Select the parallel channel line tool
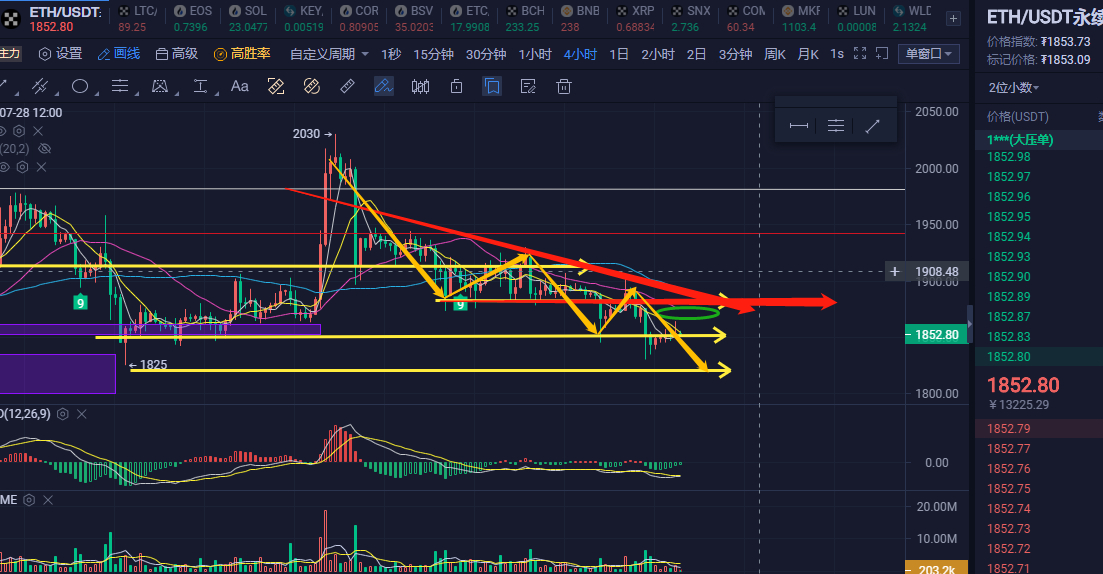 click(x=40, y=87)
